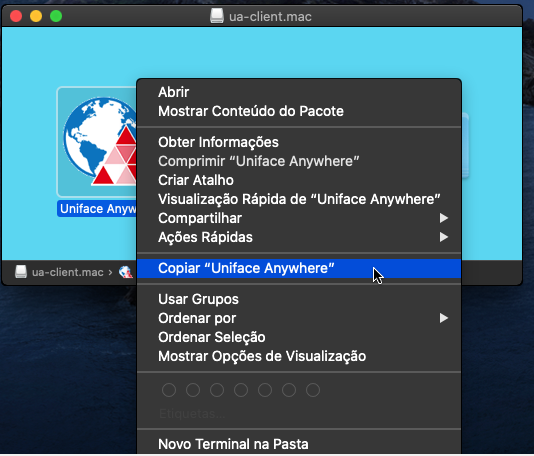Choose Ordenar Seleção

click(x=299, y=337)
